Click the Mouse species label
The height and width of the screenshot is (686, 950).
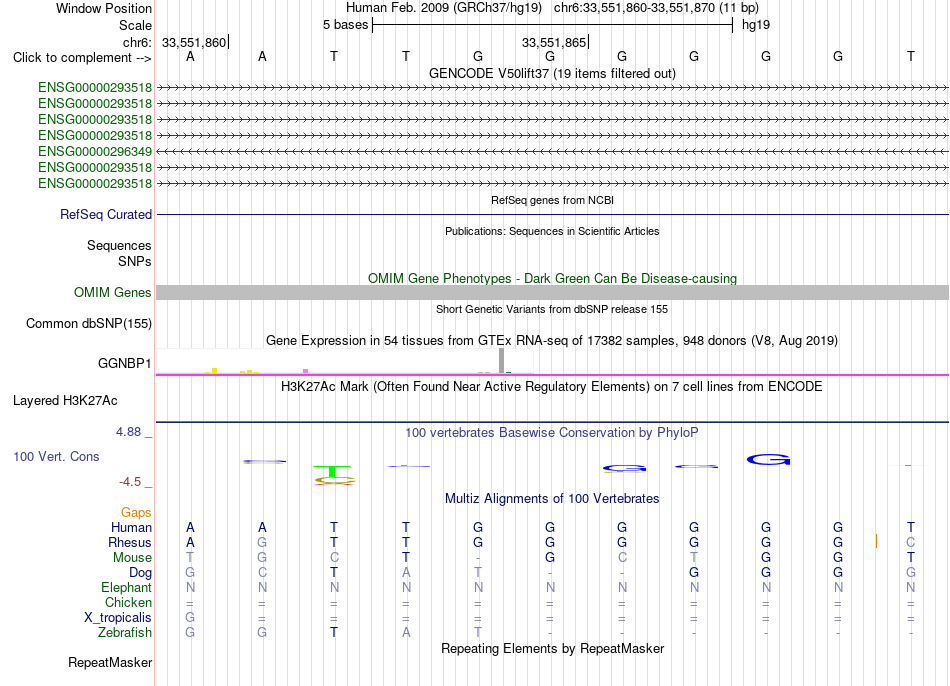tap(132, 558)
